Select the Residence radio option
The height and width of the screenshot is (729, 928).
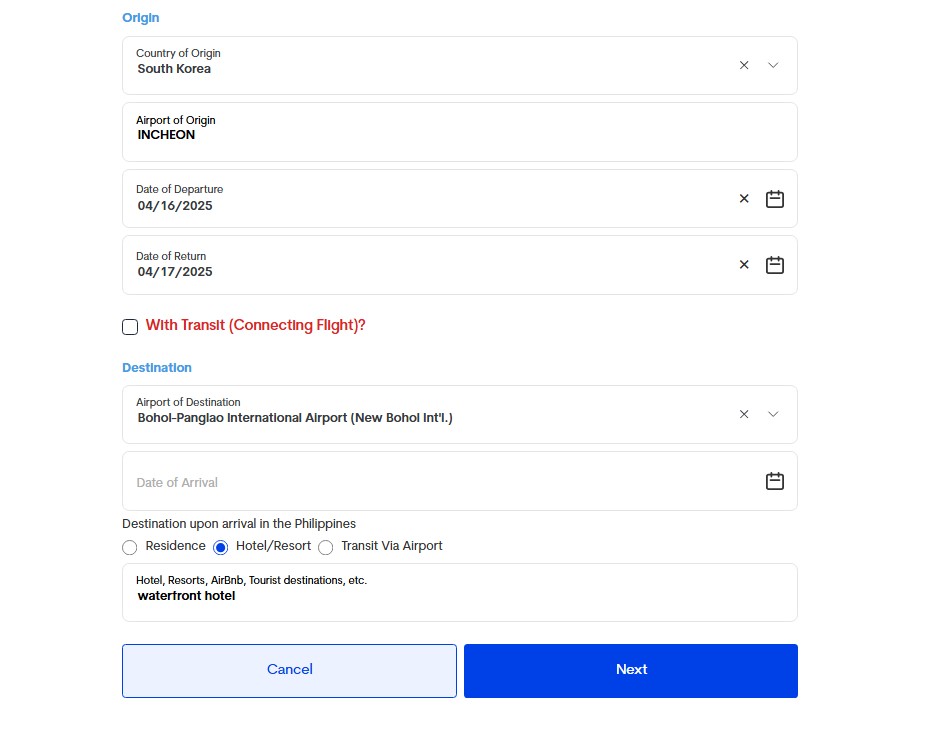(130, 547)
